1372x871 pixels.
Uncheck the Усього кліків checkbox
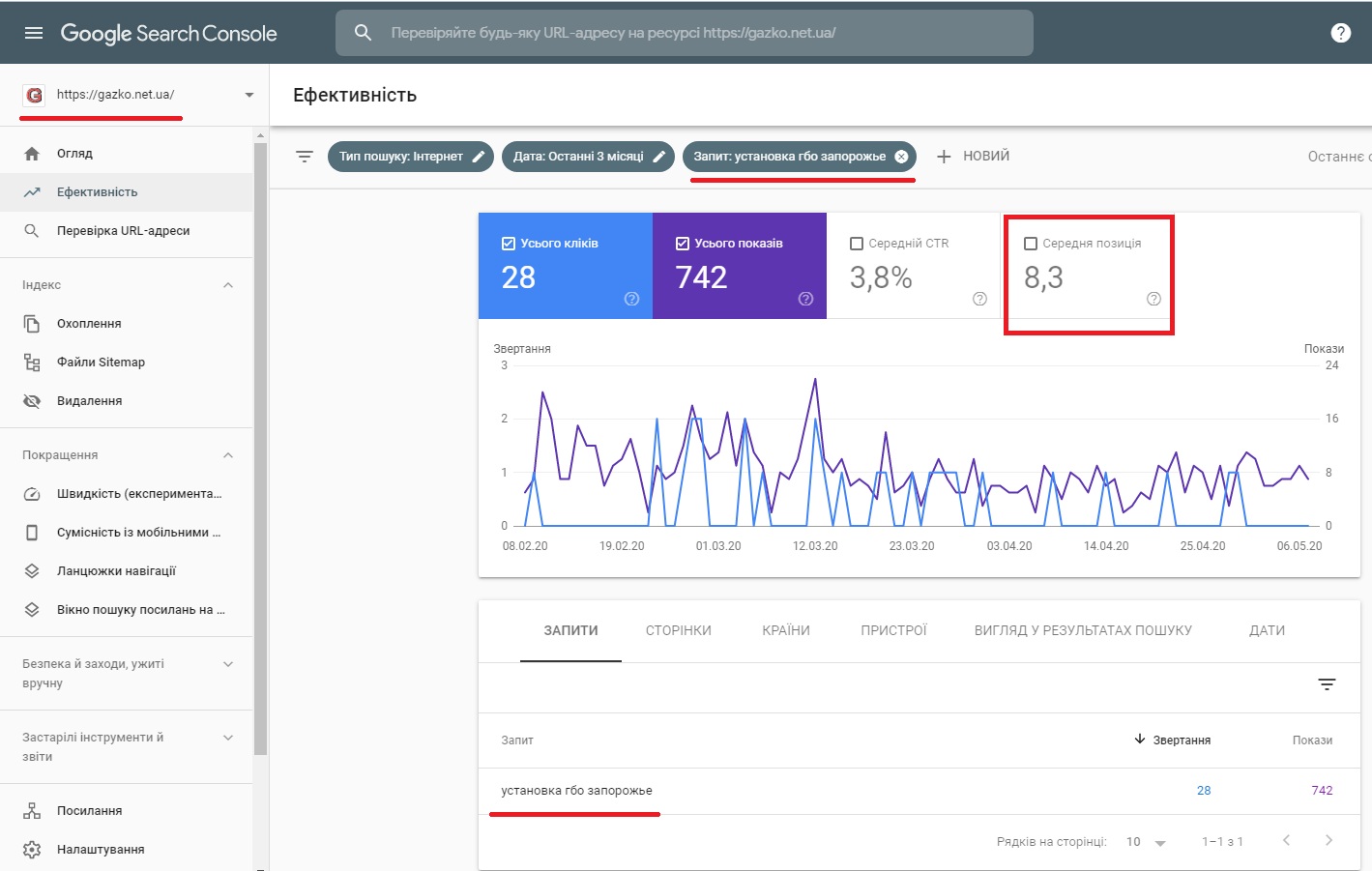point(509,244)
